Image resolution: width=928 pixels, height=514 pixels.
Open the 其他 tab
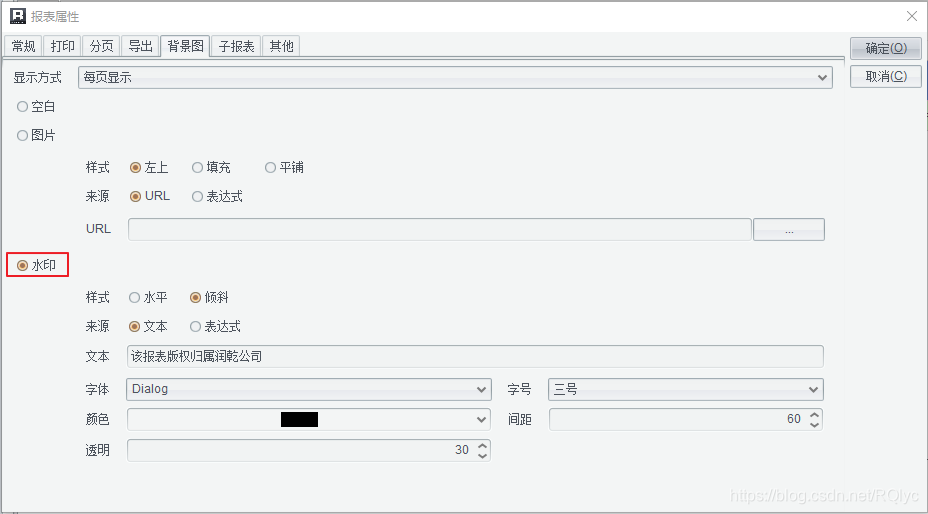[281, 46]
